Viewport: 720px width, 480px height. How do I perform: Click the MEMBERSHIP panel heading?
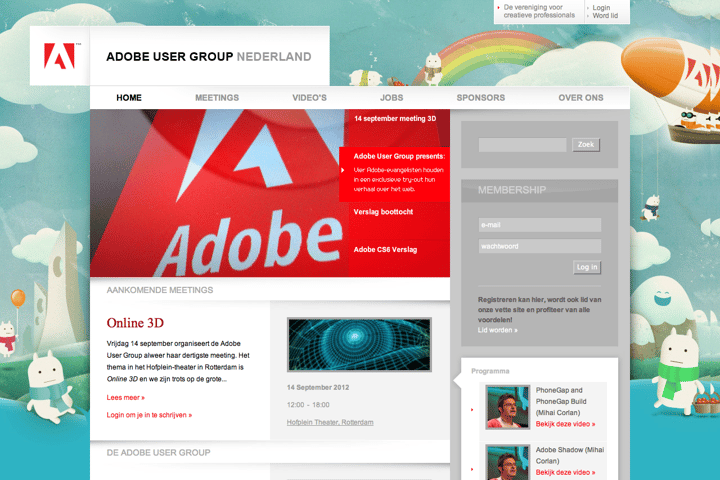(x=512, y=190)
